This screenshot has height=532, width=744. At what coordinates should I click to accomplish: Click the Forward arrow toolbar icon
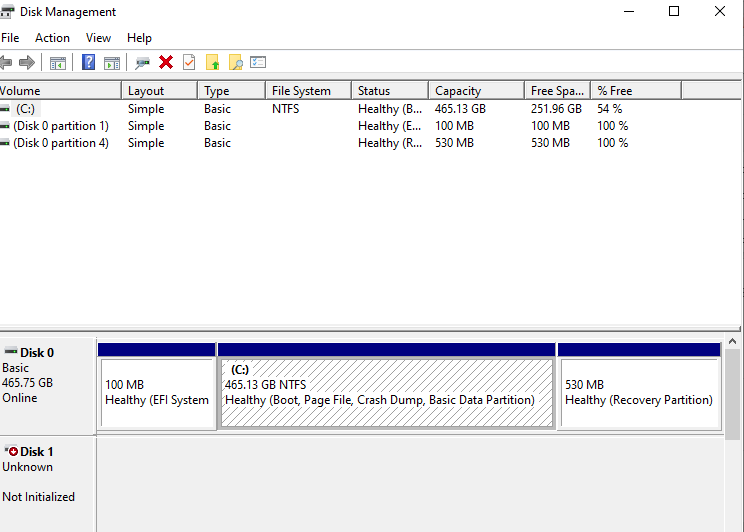(x=27, y=63)
